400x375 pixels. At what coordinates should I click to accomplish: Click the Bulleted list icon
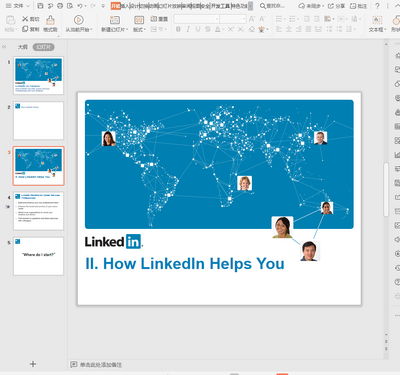(279, 19)
